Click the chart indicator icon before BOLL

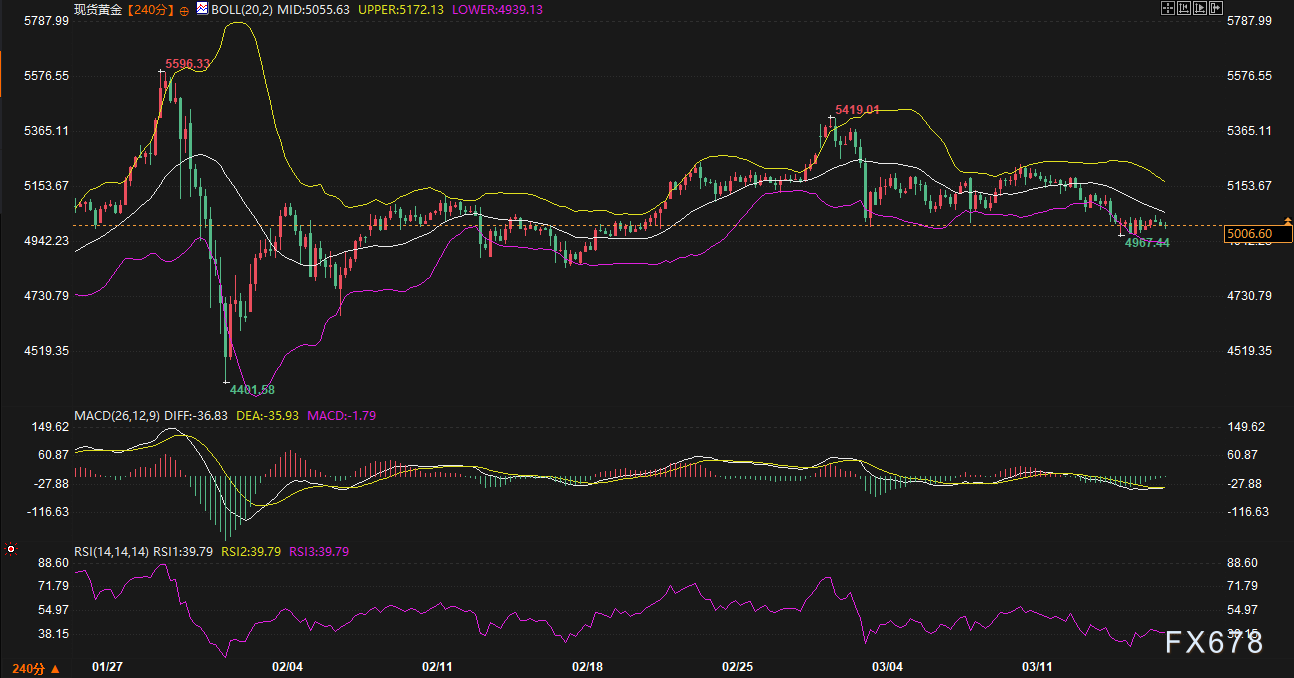203,10
